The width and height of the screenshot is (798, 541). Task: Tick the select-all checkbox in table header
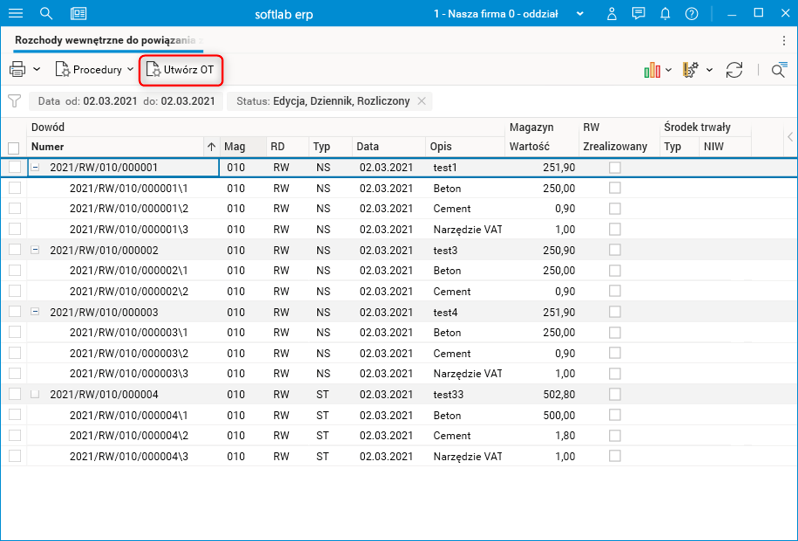pyautogui.click(x=14, y=146)
